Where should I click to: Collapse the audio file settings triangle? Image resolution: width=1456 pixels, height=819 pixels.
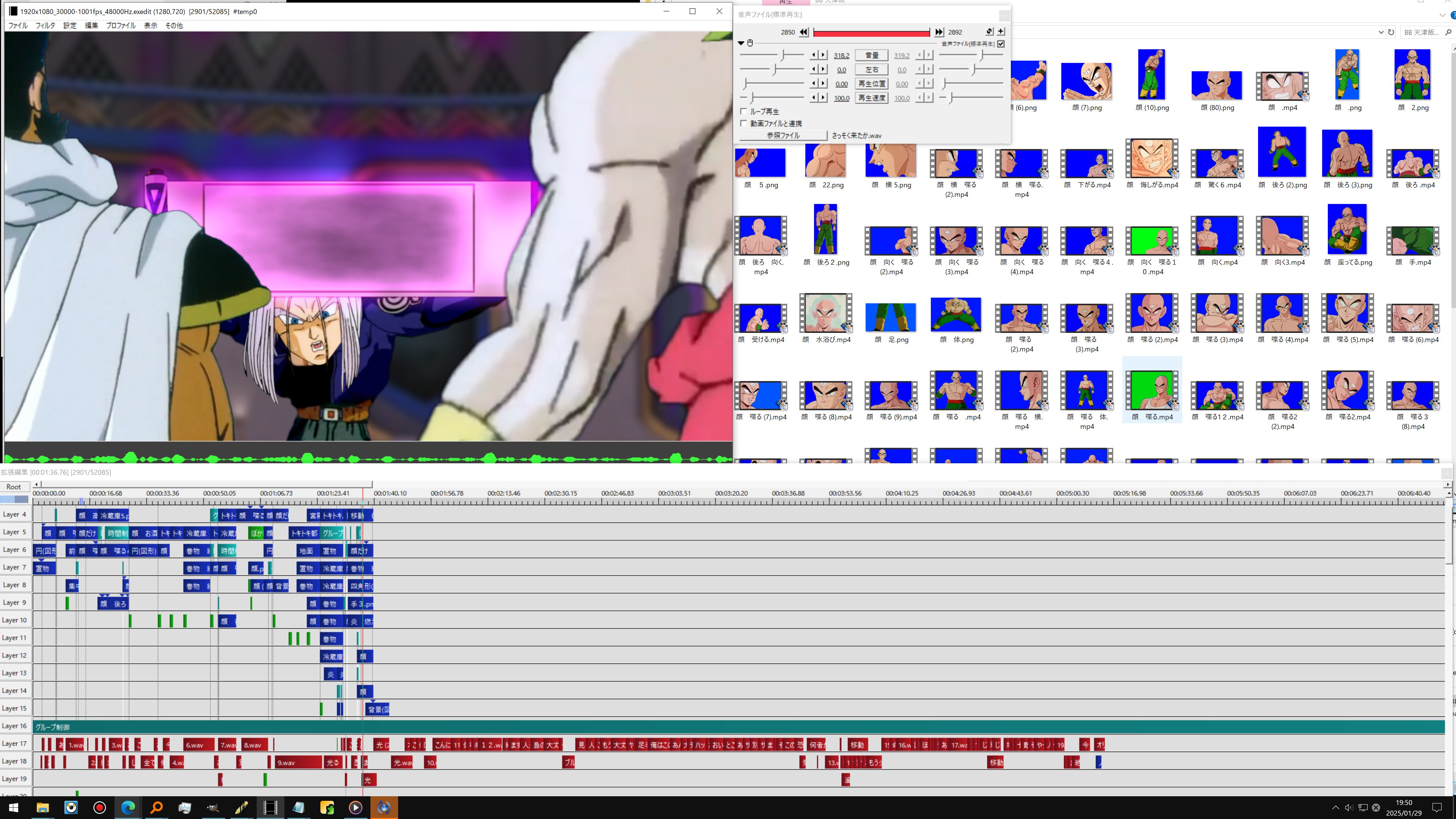[741, 44]
